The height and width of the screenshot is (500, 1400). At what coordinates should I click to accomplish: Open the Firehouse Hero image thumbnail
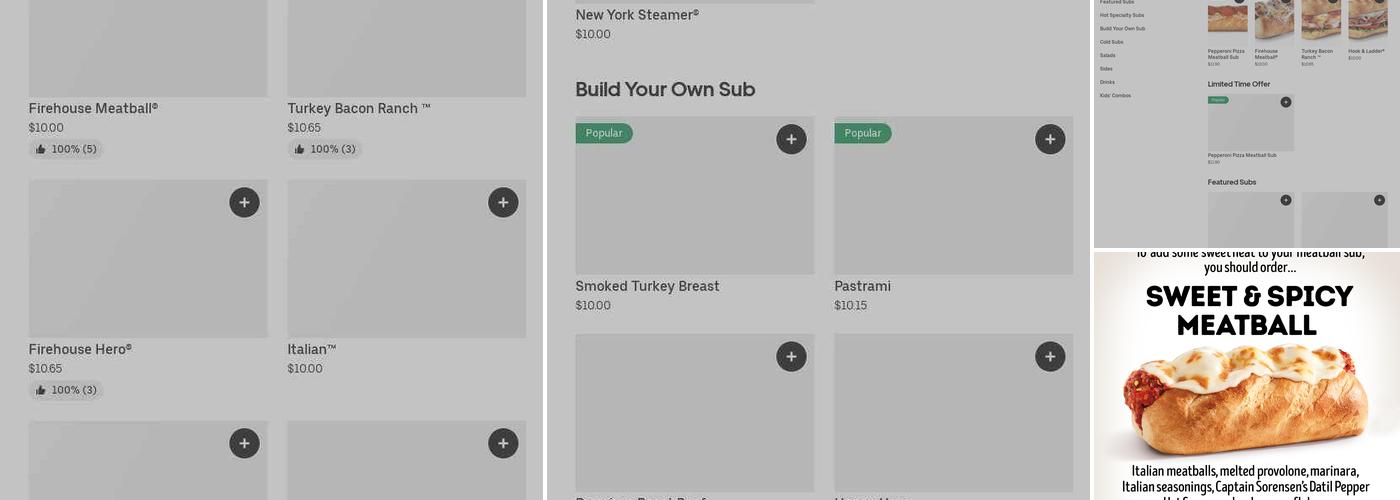click(x=148, y=258)
